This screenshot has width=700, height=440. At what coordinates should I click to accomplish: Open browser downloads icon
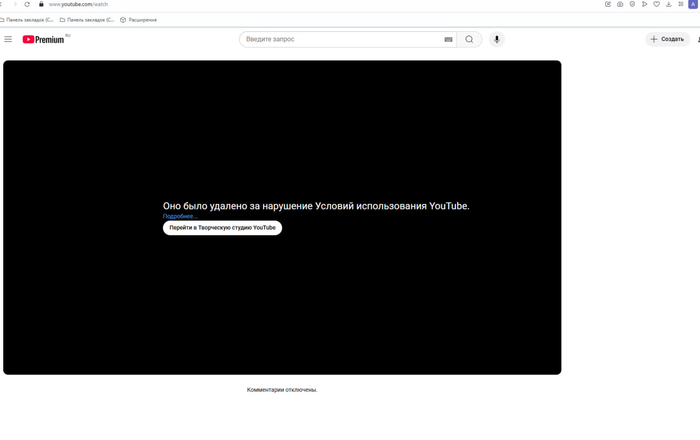point(668,4)
